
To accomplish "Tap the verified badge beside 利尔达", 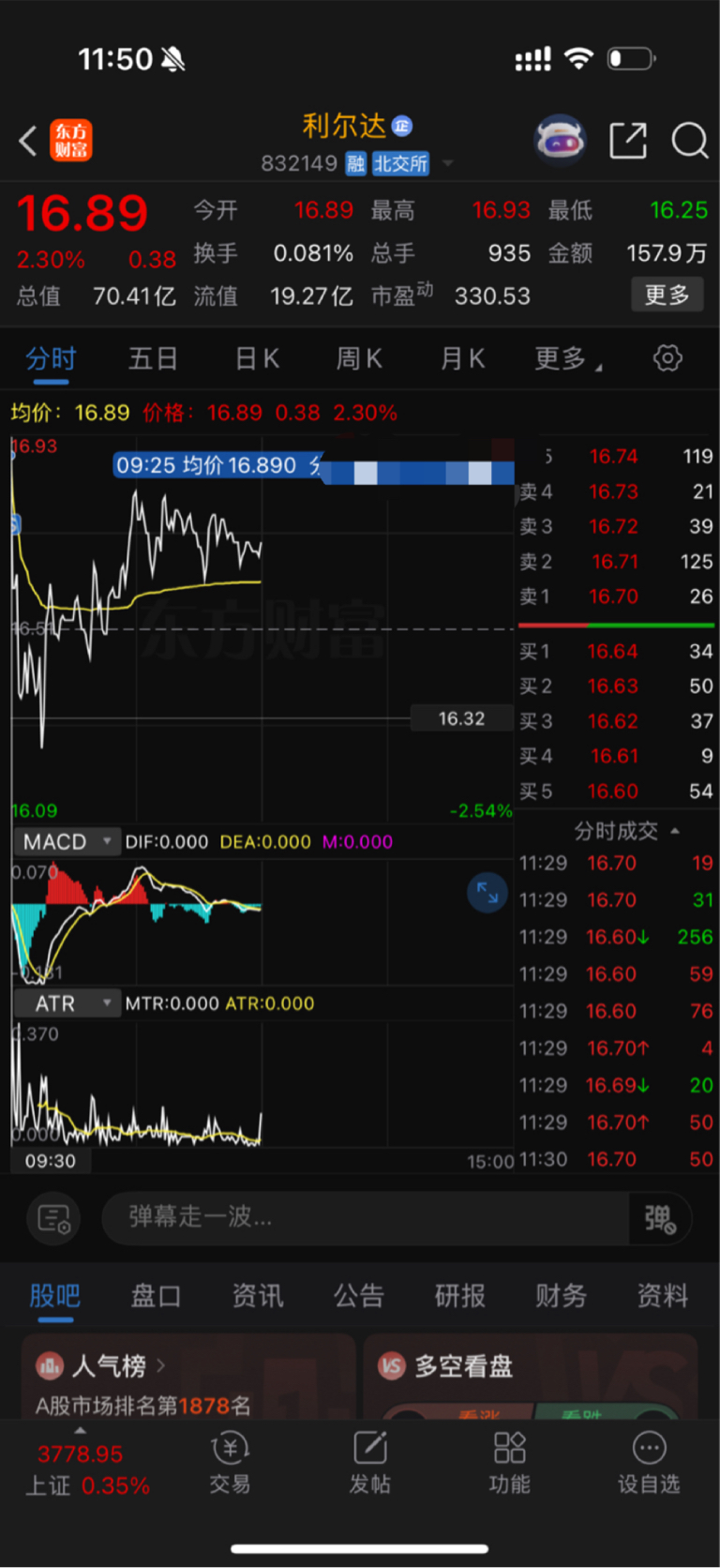I will click(x=402, y=126).
